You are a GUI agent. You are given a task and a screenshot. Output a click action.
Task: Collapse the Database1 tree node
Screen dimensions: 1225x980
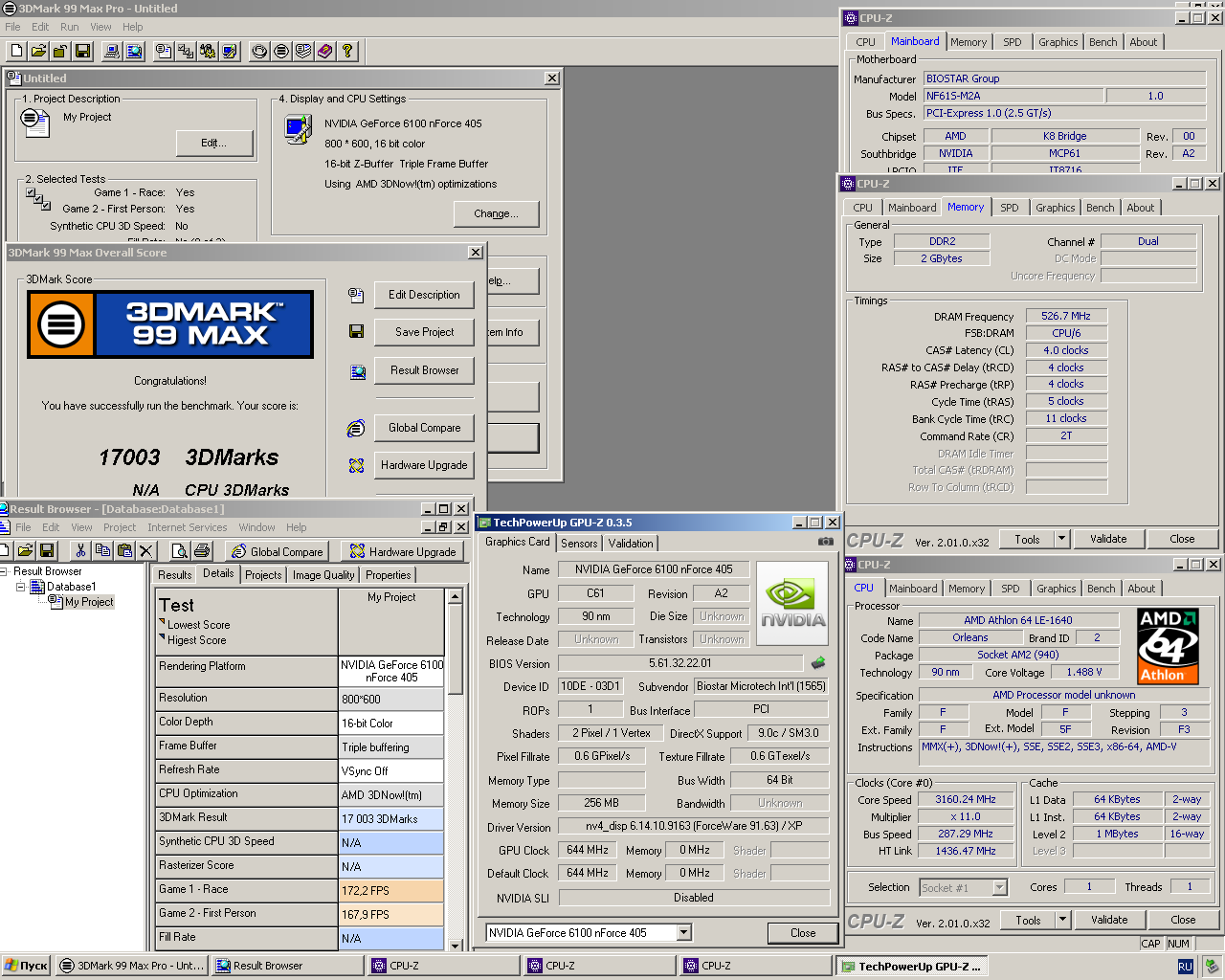[21, 587]
